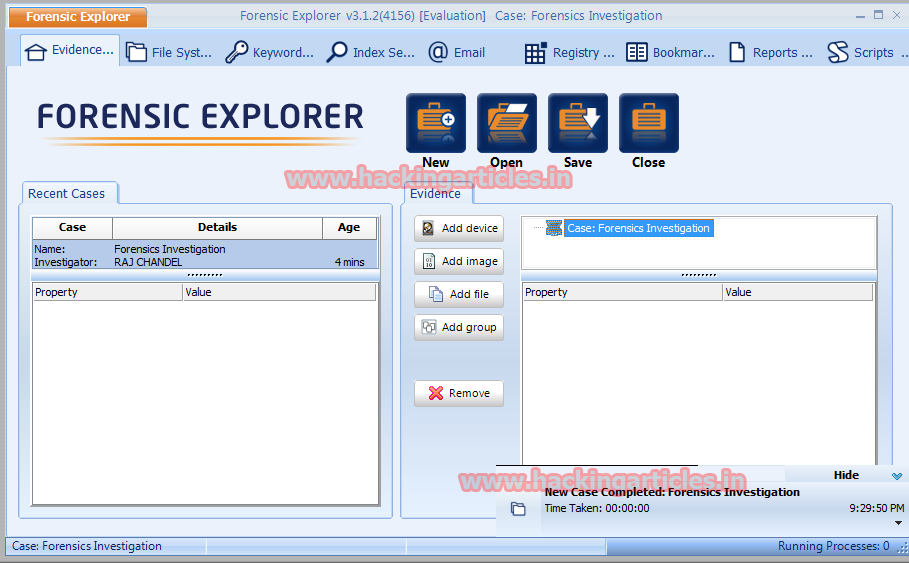Click the Remove evidence button
This screenshot has width=909, height=563.
[459, 393]
